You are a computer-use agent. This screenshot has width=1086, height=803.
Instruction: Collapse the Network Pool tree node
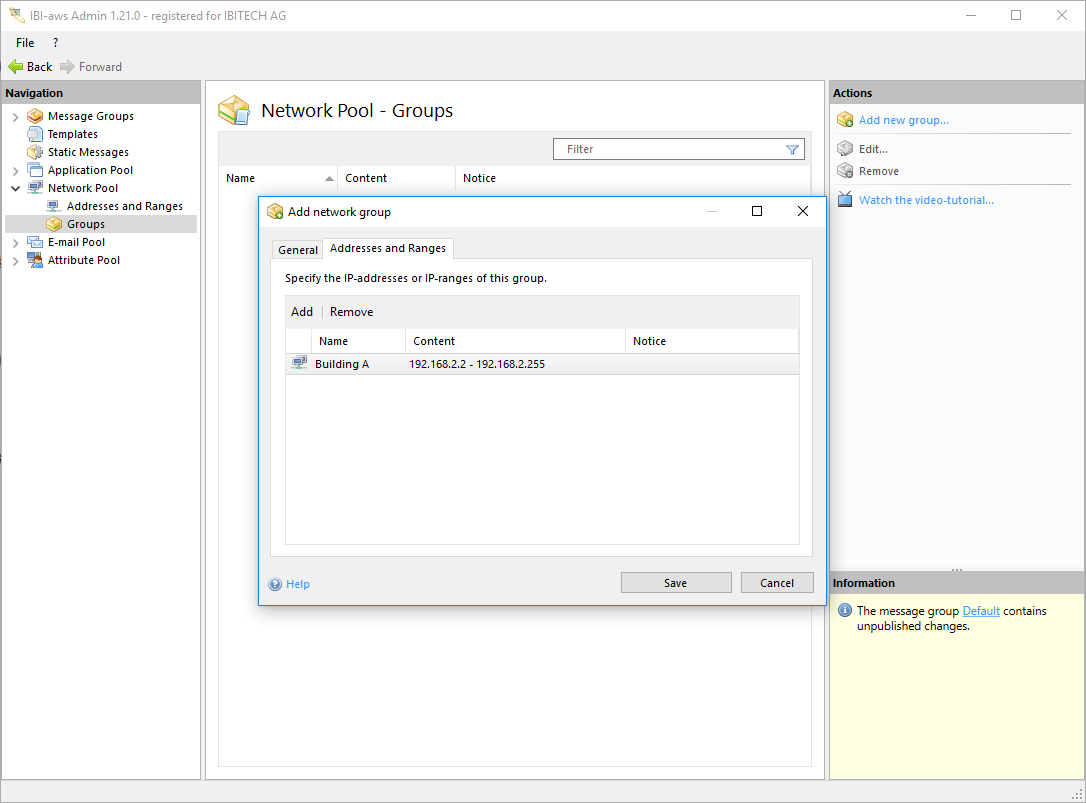click(x=15, y=188)
